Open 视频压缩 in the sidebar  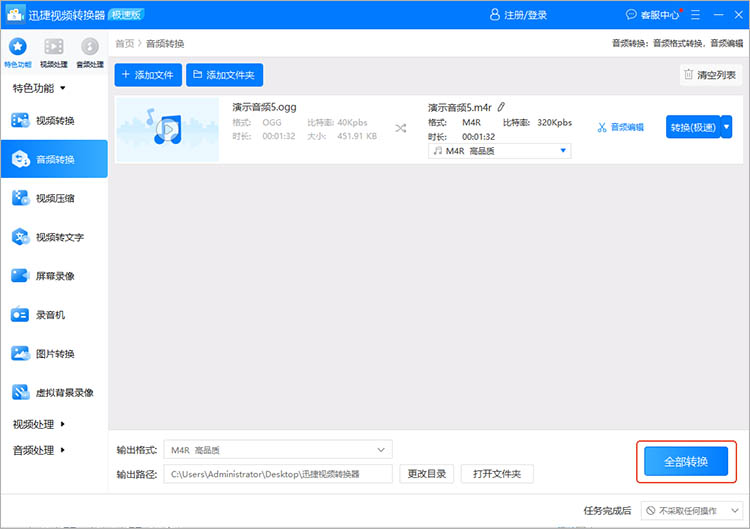point(54,198)
